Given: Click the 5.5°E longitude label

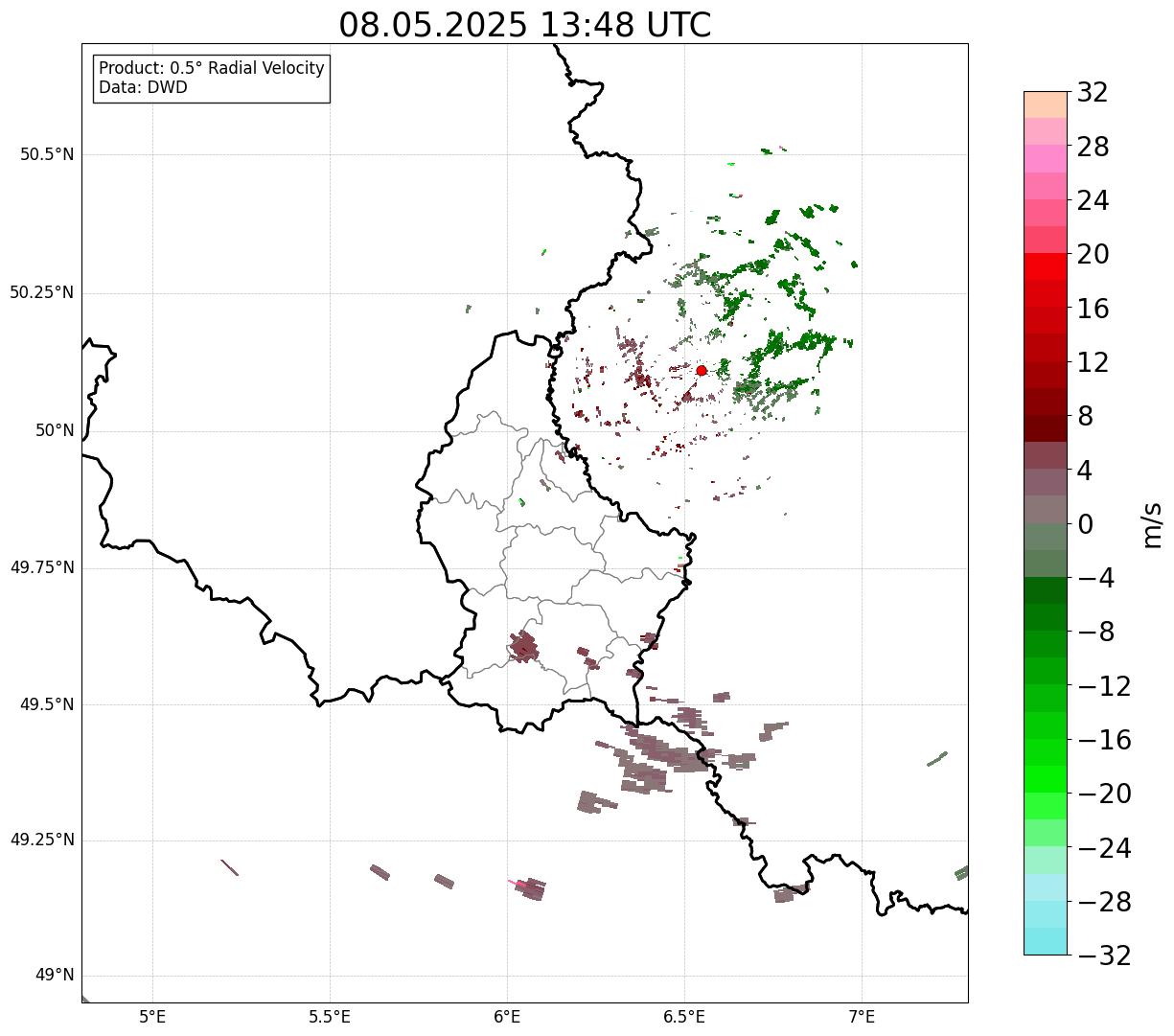Looking at the screenshot, I should (x=330, y=1017).
